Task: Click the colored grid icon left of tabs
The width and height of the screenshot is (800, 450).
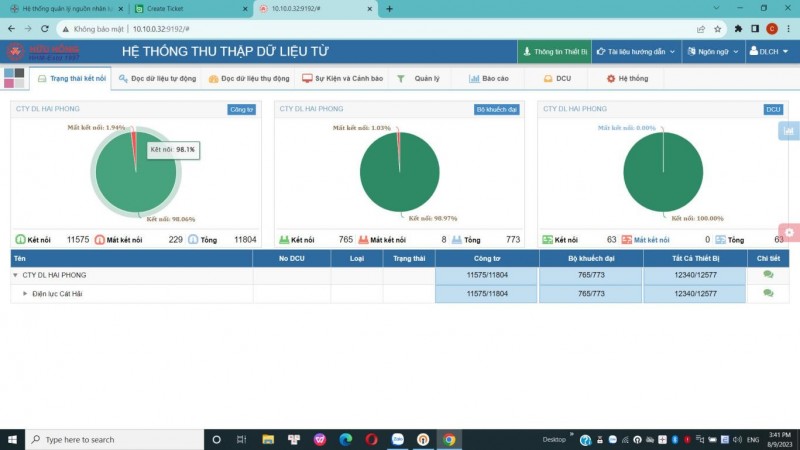Action: 15,78
